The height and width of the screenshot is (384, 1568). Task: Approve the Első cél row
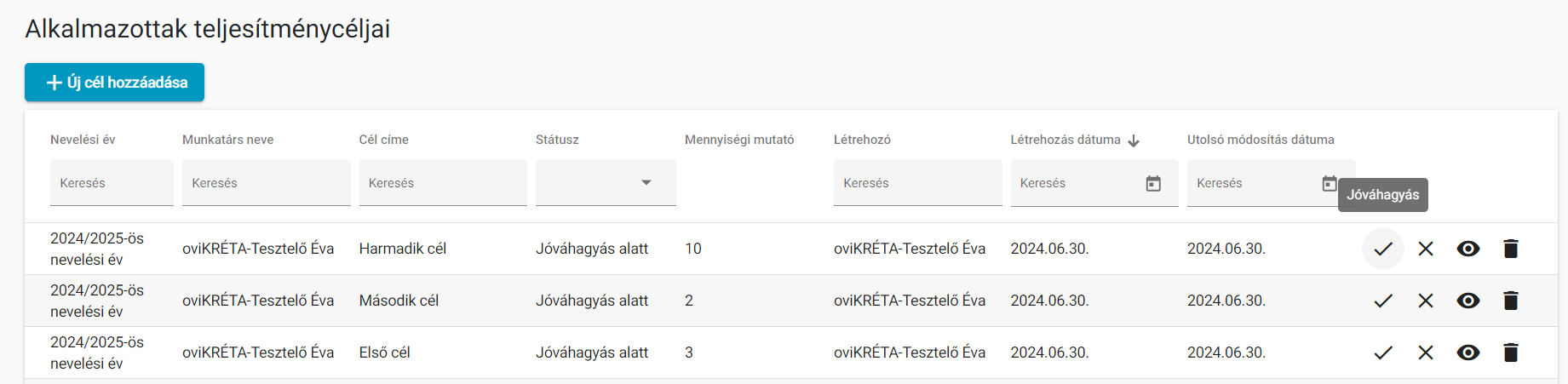coord(1382,352)
